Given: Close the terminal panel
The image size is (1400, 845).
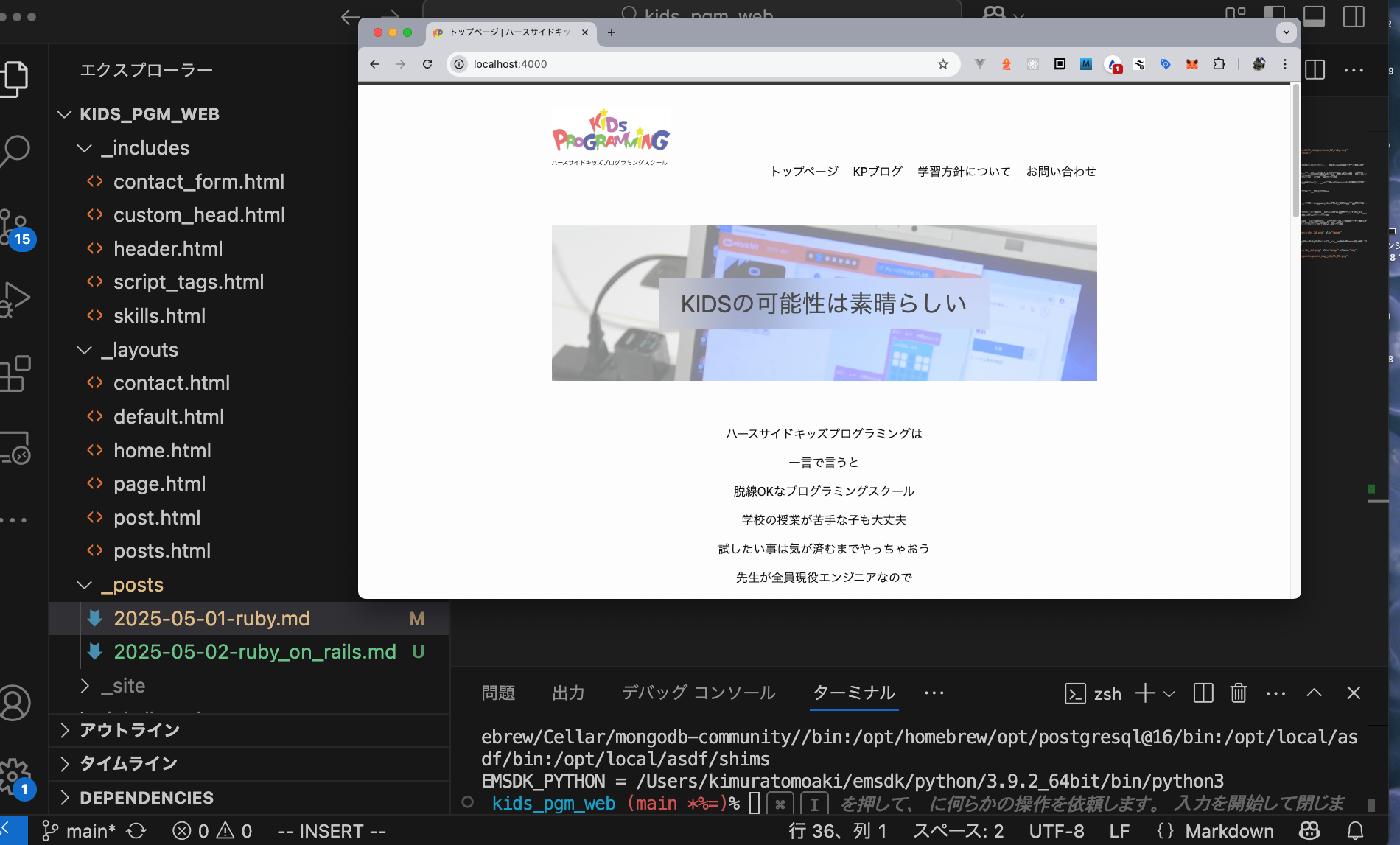Looking at the screenshot, I should 1354,693.
